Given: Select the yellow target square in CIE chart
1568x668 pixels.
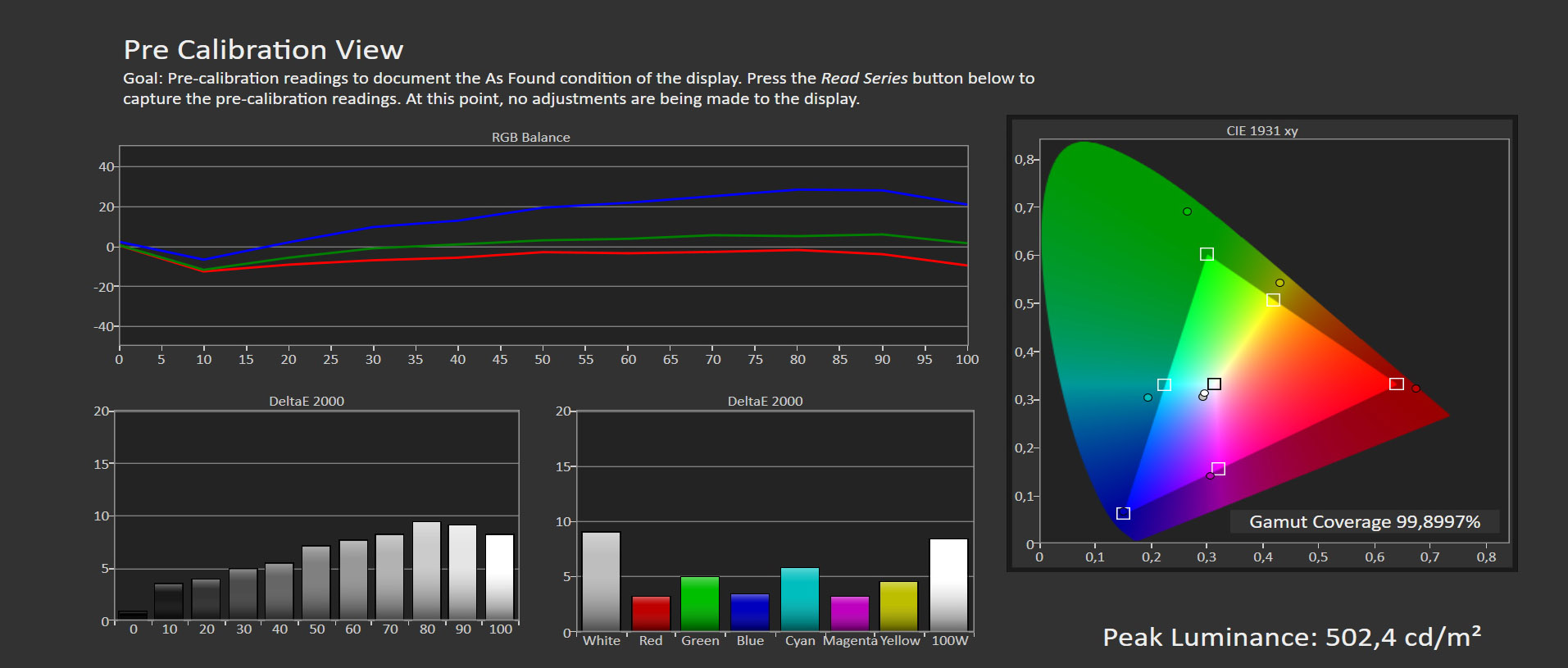Looking at the screenshot, I should coord(1273,300).
